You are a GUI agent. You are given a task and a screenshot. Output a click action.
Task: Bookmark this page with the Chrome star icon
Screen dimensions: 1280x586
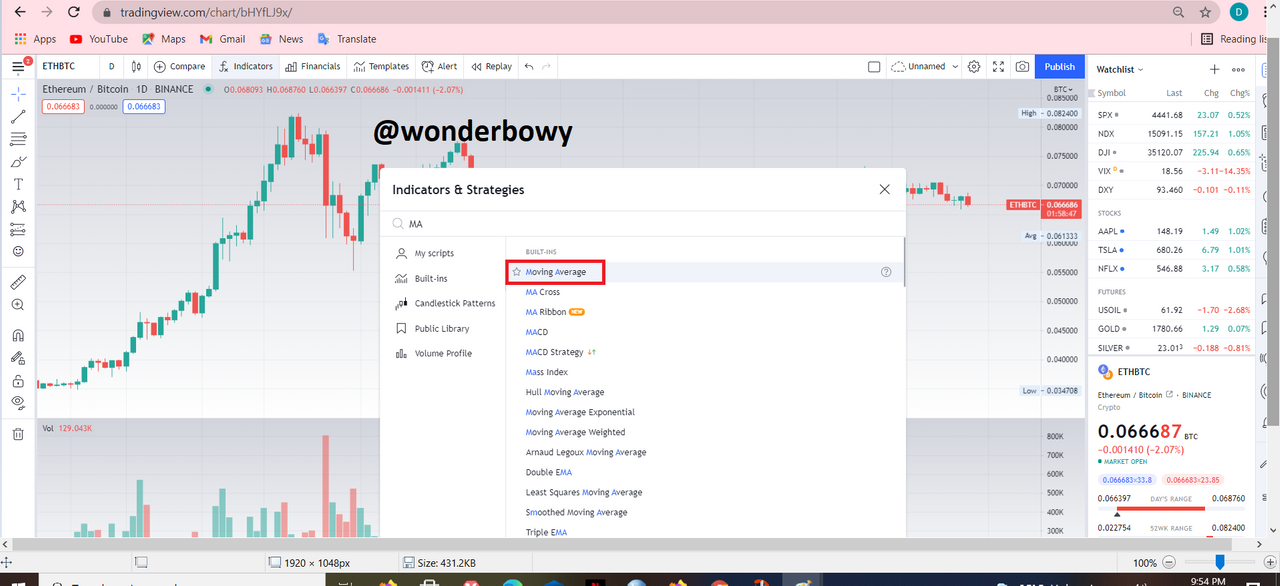[1207, 12]
